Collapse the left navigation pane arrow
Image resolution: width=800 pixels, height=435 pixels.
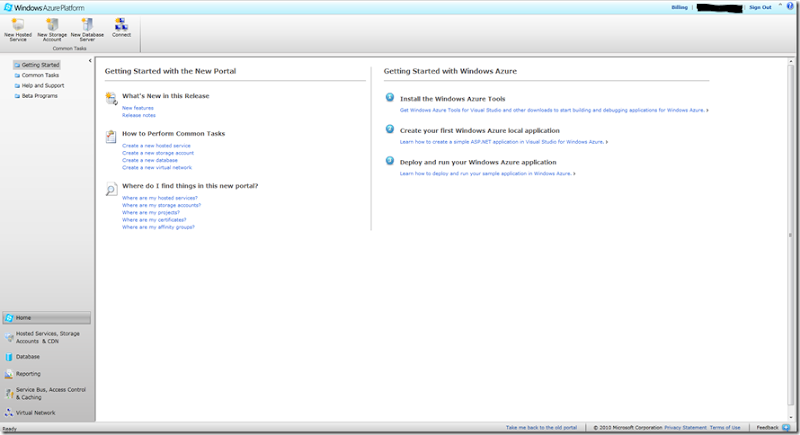[90, 61]
